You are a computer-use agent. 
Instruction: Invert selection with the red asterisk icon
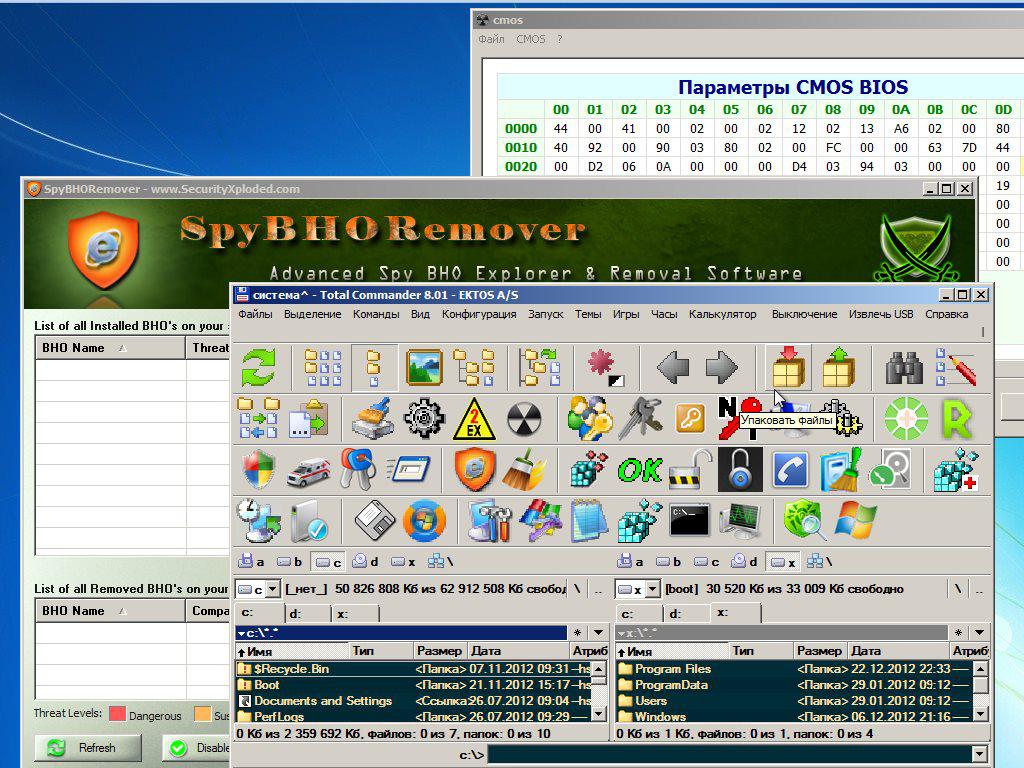pyautogui.click(x=605, y=368)
